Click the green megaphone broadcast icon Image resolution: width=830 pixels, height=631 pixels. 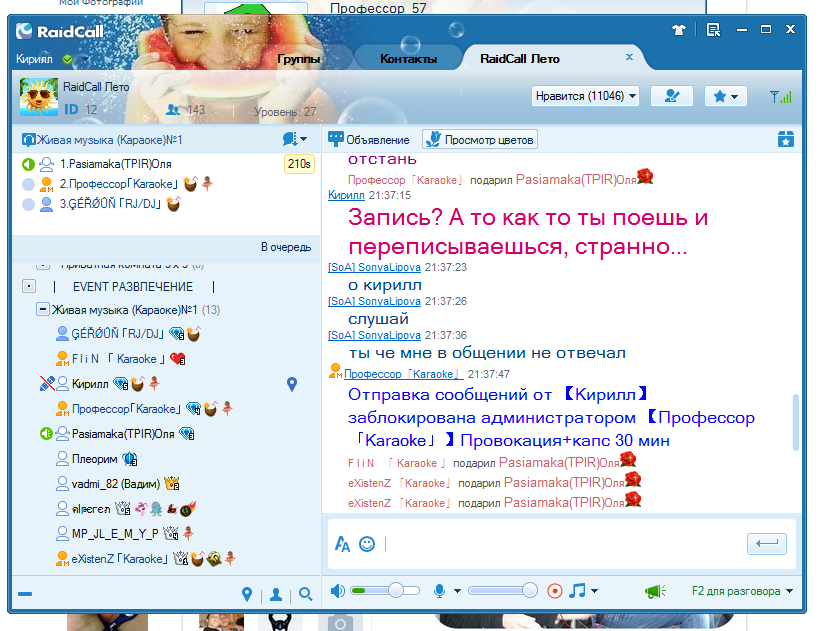pyautogui.click(x=655, y=591)
